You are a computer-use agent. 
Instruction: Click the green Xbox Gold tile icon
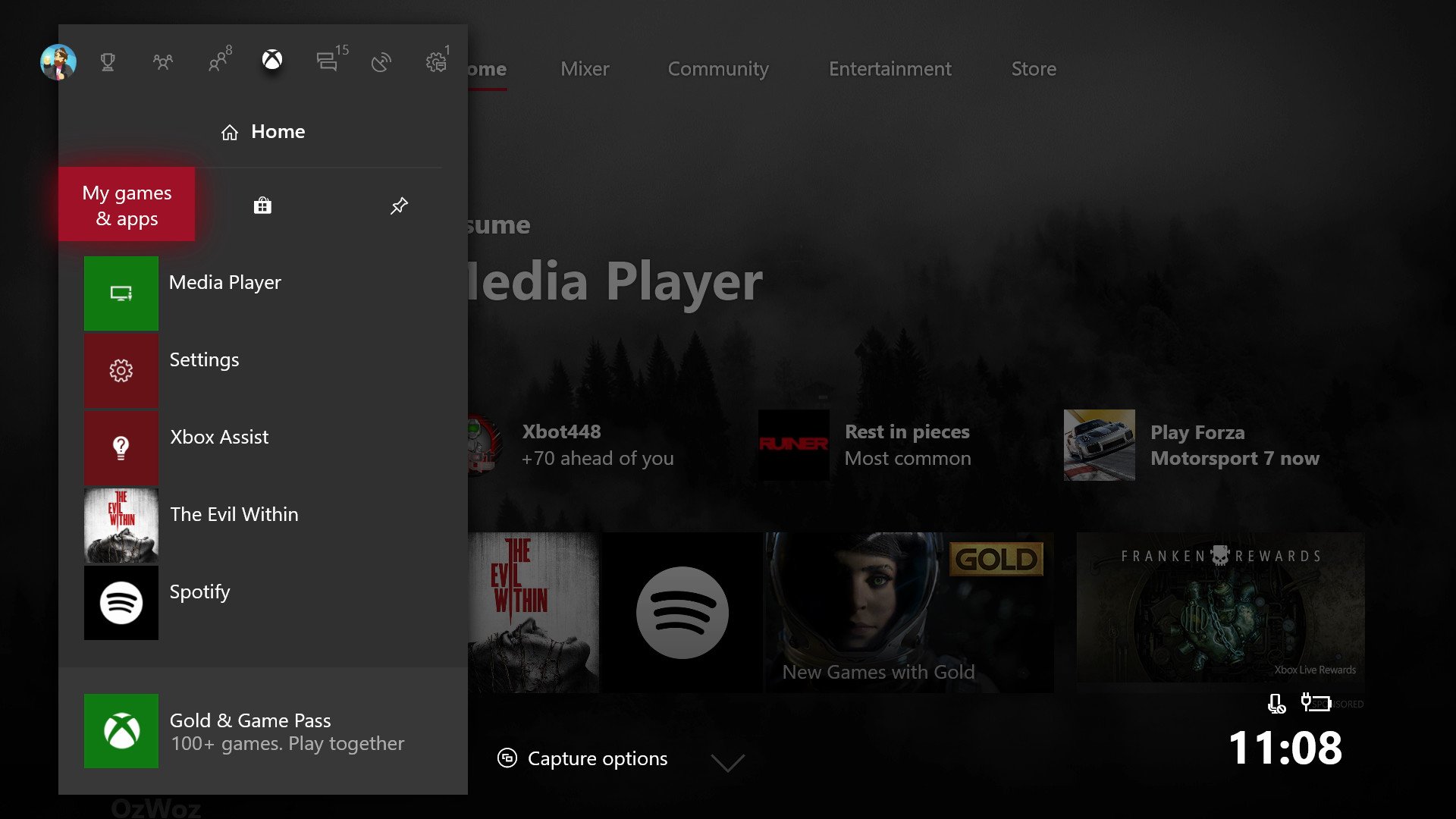point(121,731)
